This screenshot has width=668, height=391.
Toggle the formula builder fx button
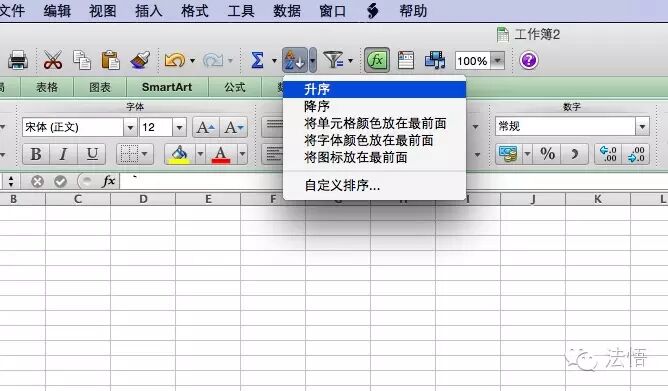377,60
